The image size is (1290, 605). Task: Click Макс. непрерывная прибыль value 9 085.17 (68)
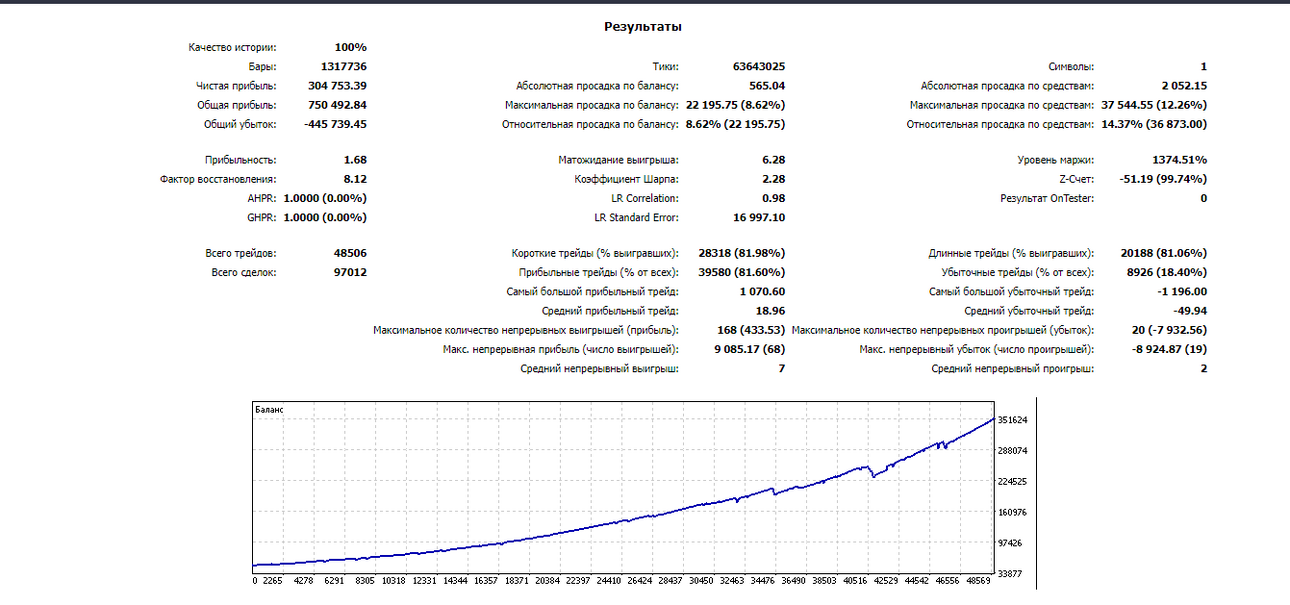click(749, 349)
